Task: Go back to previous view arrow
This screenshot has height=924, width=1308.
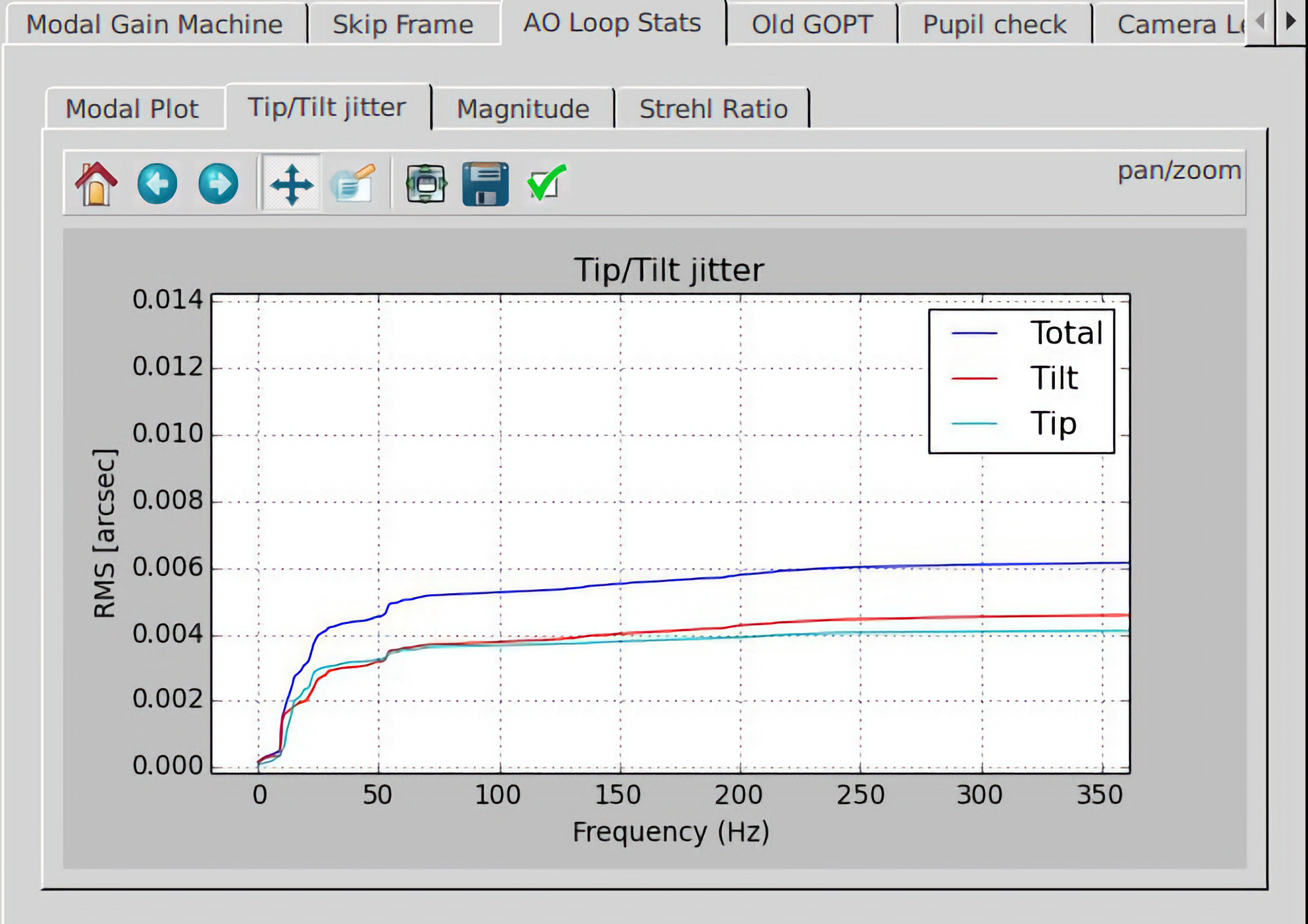Action: pyautogui.click(x=157, y=183)
